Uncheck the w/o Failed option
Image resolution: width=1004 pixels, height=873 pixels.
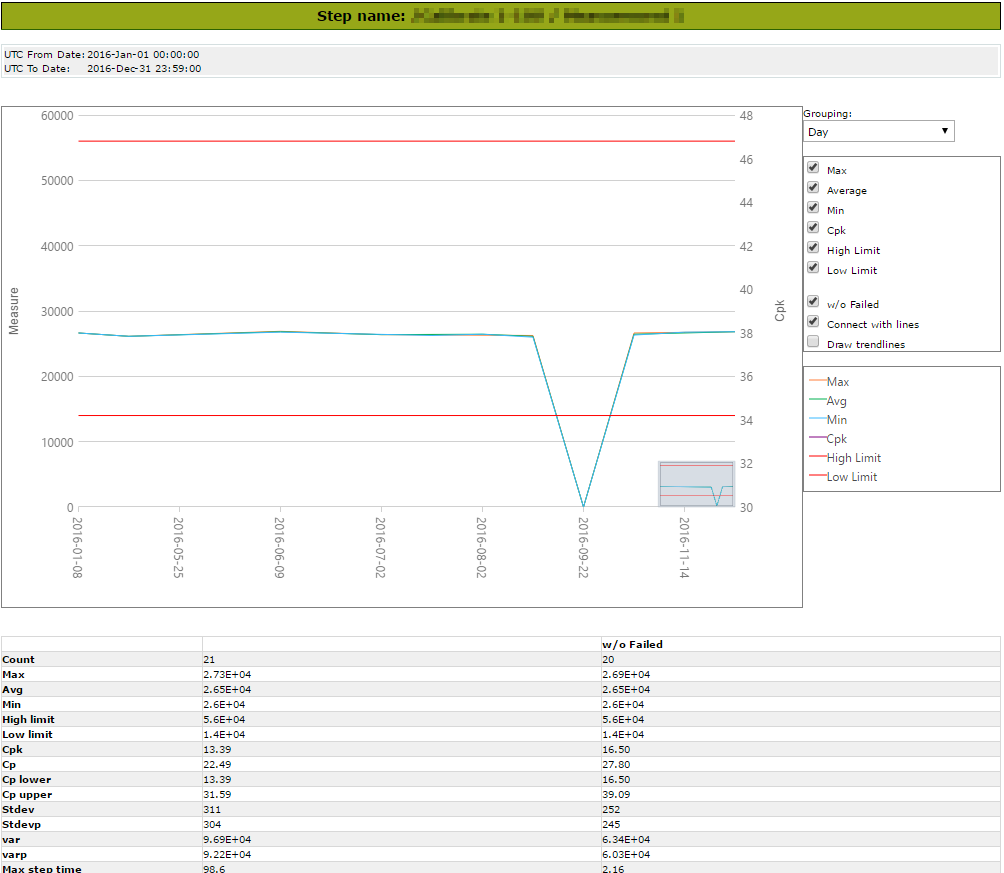click(813, 302)
